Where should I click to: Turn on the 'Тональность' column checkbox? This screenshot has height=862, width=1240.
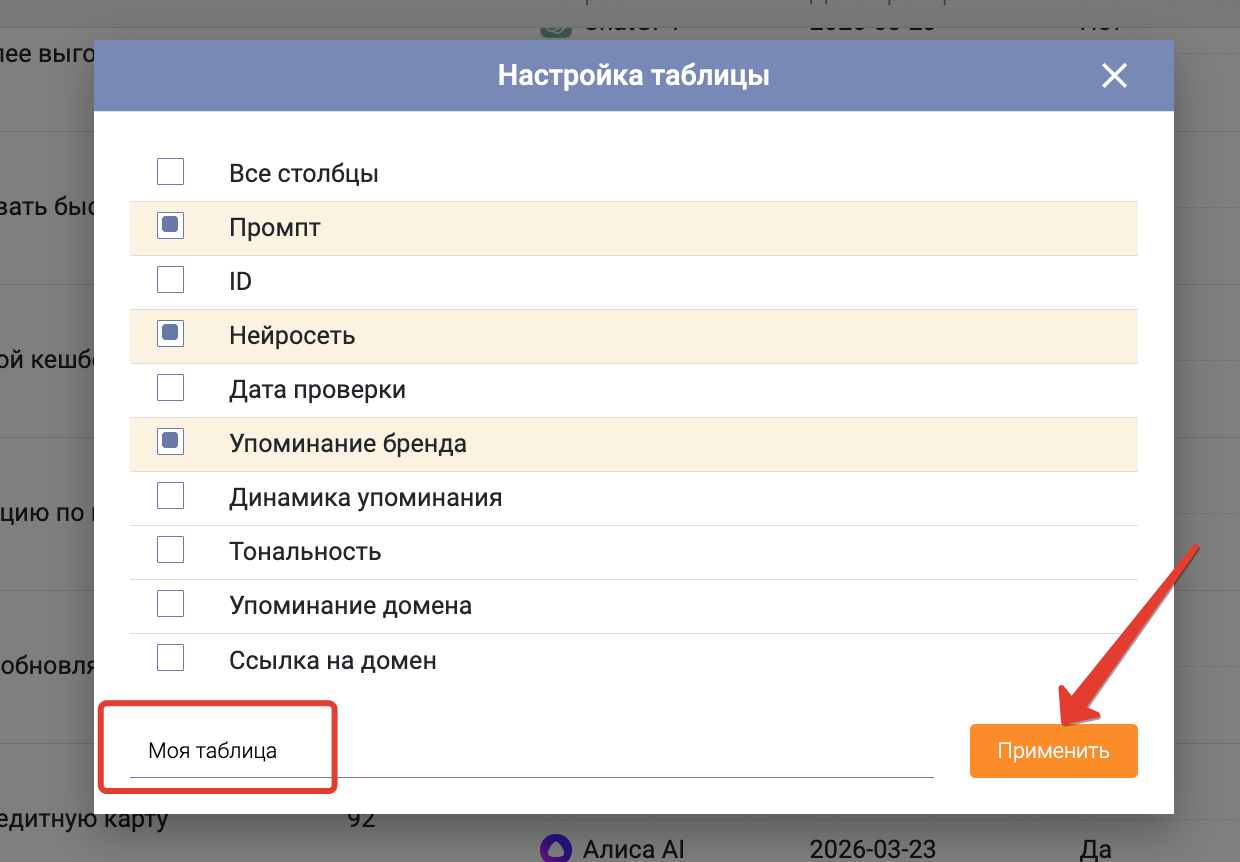(171, 551)
